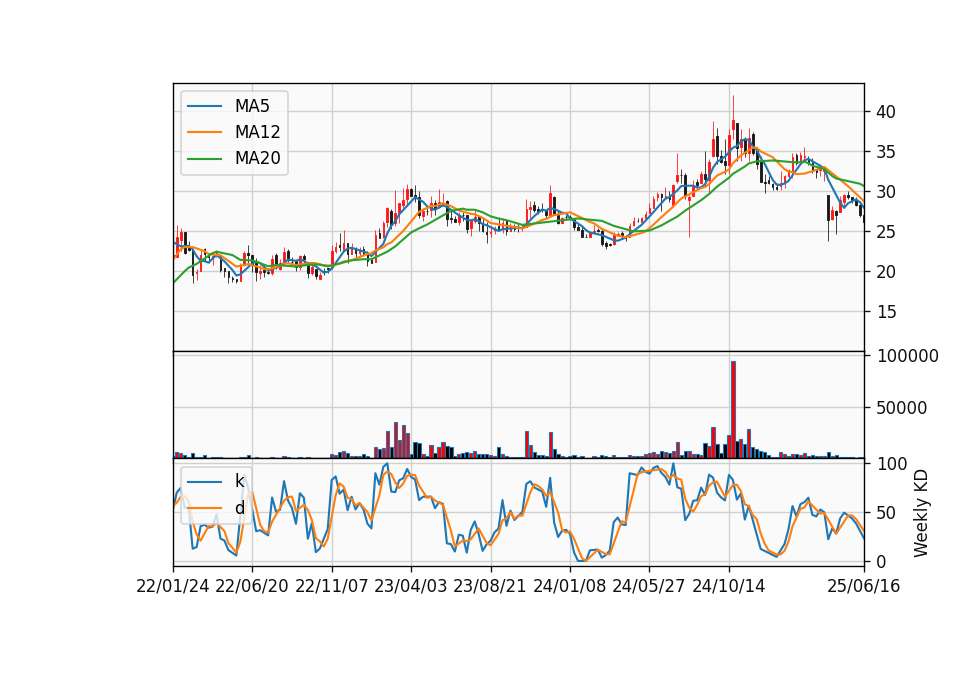The image size is (960, 690).
Task: Click the 25/06/16 date tick label
Action: (x=864, y=586)
